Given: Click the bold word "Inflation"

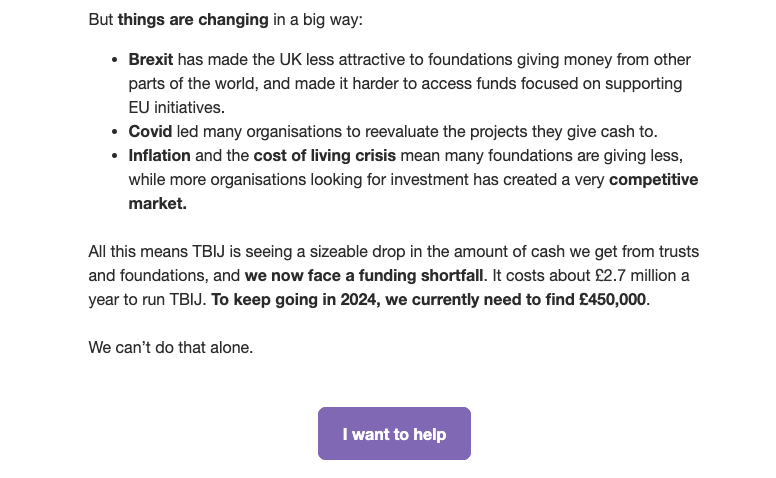Looking at the screenshot, I should 159,156.
